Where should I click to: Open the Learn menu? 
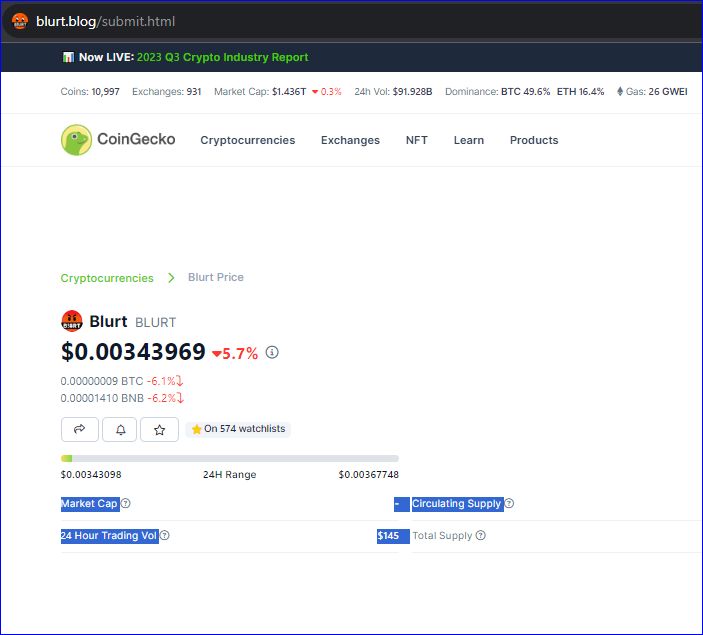tap(469, 140)
